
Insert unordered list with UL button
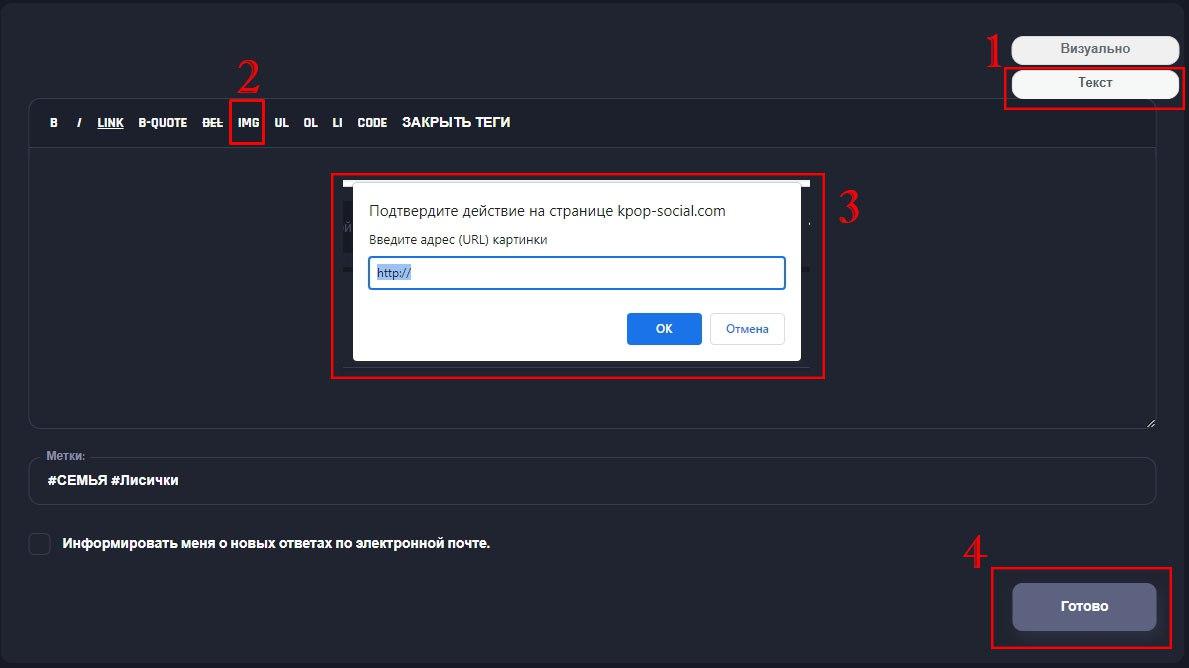tap(281, 123)
